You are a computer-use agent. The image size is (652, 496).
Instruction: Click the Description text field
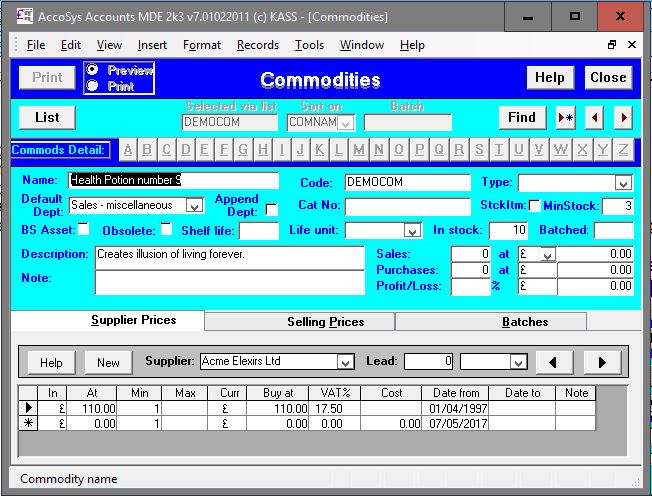(x=230, y=258)
